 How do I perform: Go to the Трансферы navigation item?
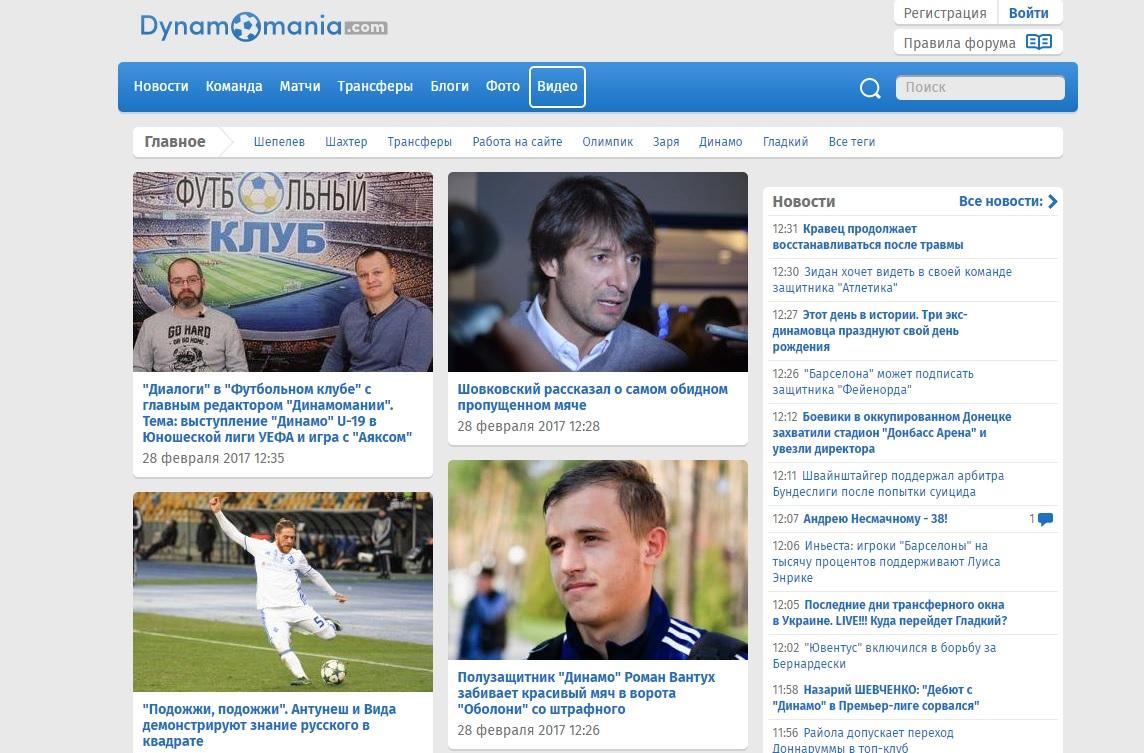pyautogui.click(x=375, y=87)
